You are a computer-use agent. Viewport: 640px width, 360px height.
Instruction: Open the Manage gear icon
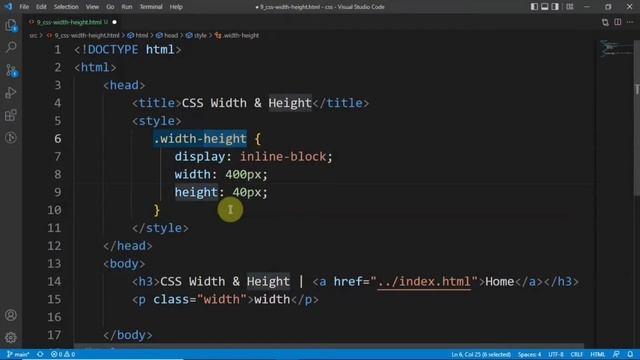[x=11, y=337]
